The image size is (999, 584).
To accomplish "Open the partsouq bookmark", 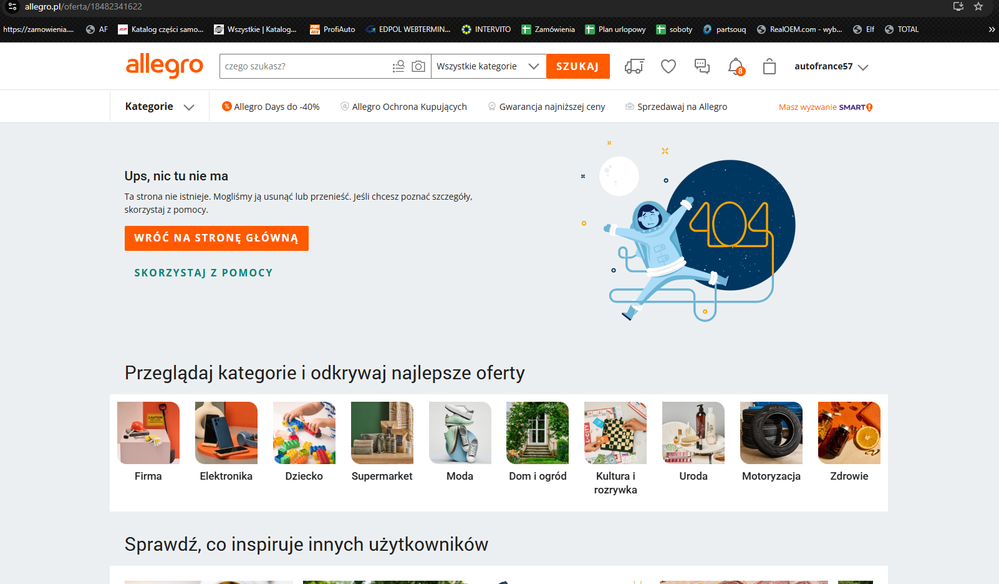I will tap(724, 29).
